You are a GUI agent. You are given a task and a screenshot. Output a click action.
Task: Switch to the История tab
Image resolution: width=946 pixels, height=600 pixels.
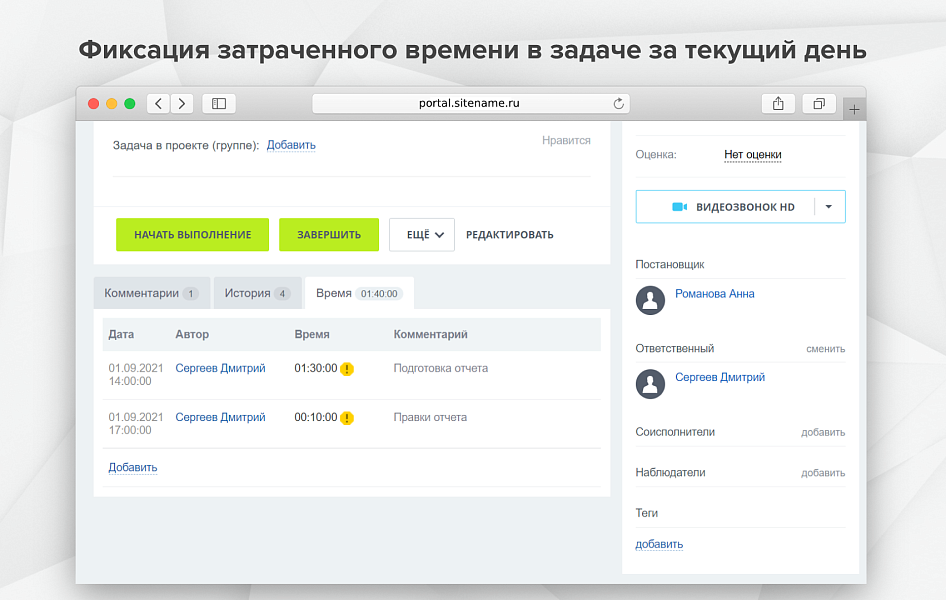pyautogui.click(x=257, y=293)
